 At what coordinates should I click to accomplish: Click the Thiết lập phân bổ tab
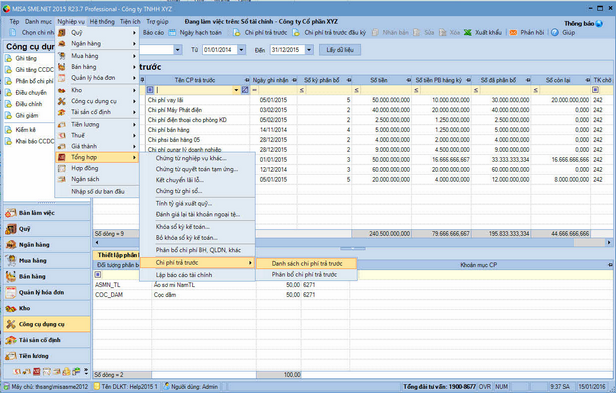(x=117, y=255)
